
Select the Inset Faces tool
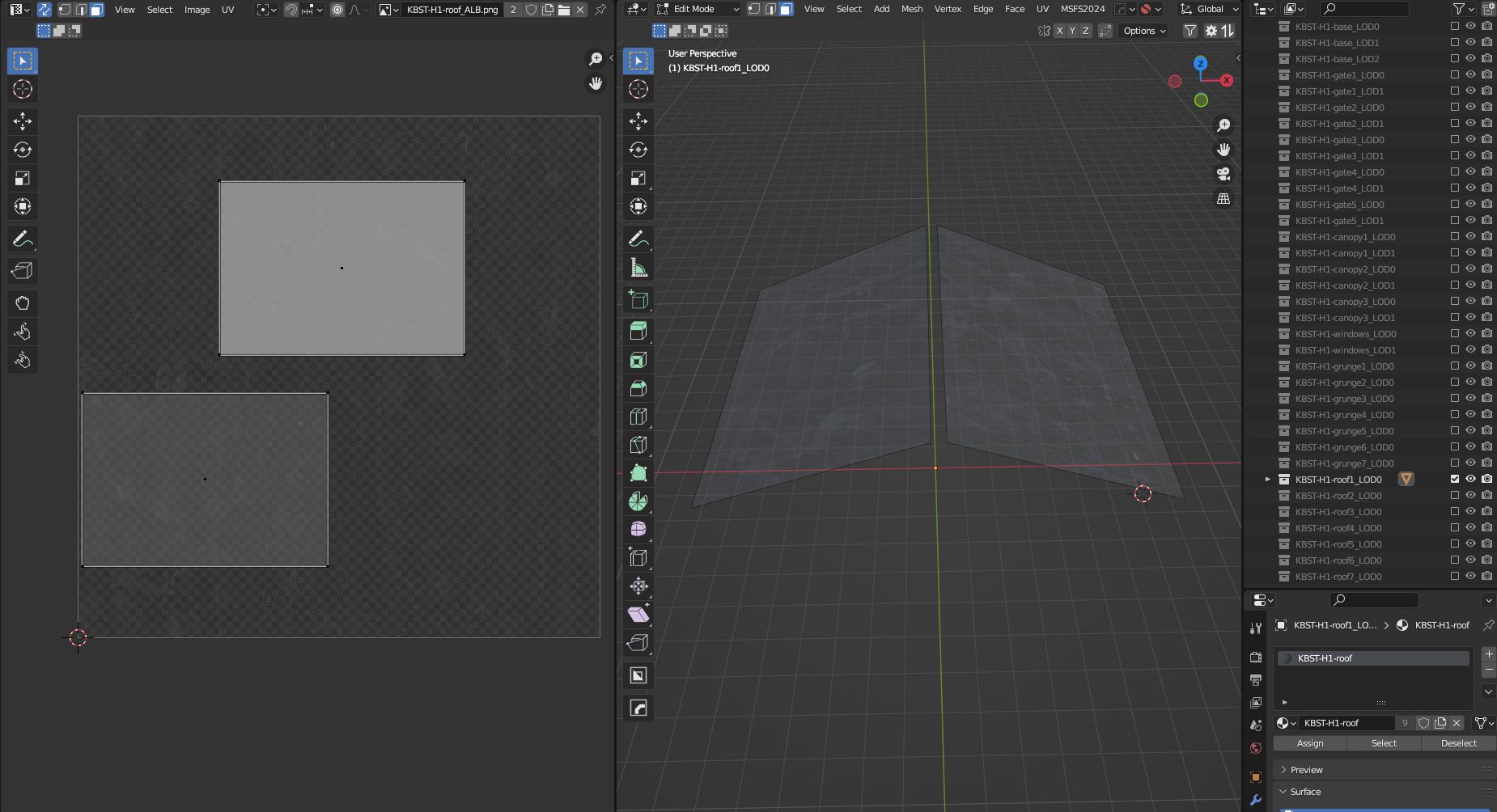(x=638, y=360)
